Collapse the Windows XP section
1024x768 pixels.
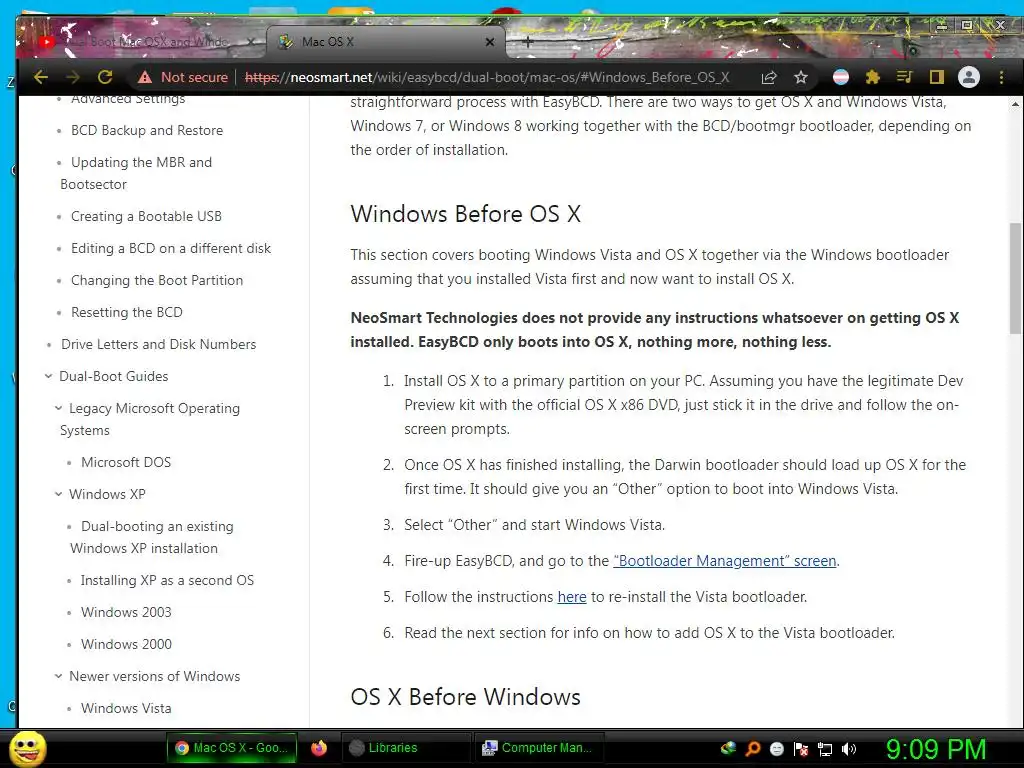pos(58,494)
